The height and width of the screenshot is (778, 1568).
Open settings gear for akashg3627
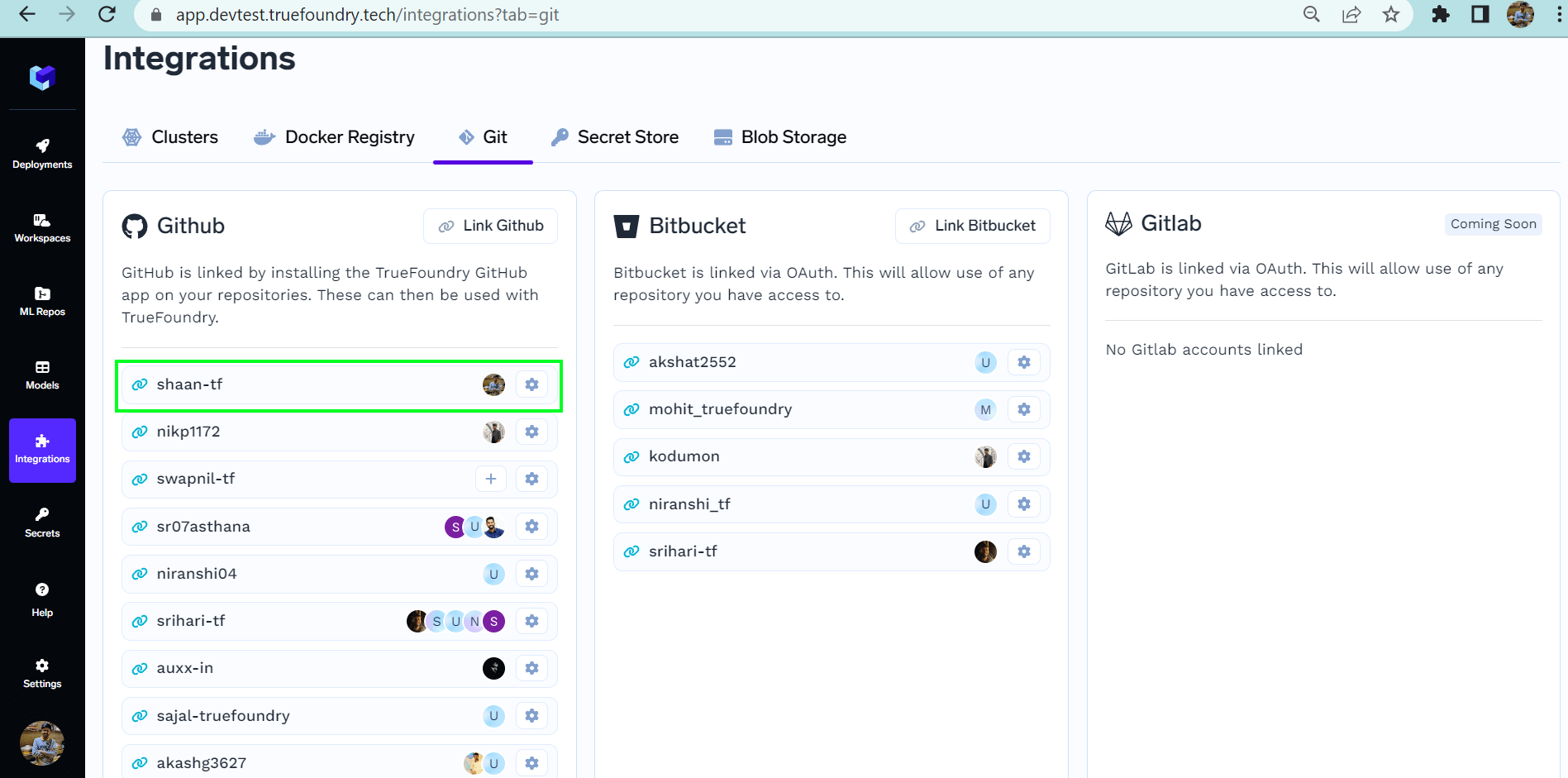[531, 763]
